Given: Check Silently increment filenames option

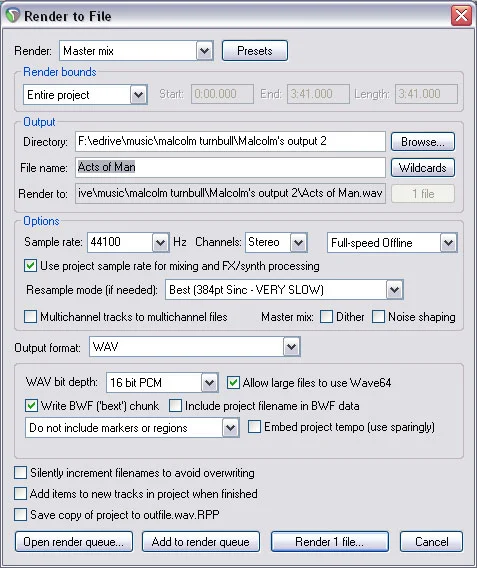Looking at the screenshot, I should click(x=20, y=473).
